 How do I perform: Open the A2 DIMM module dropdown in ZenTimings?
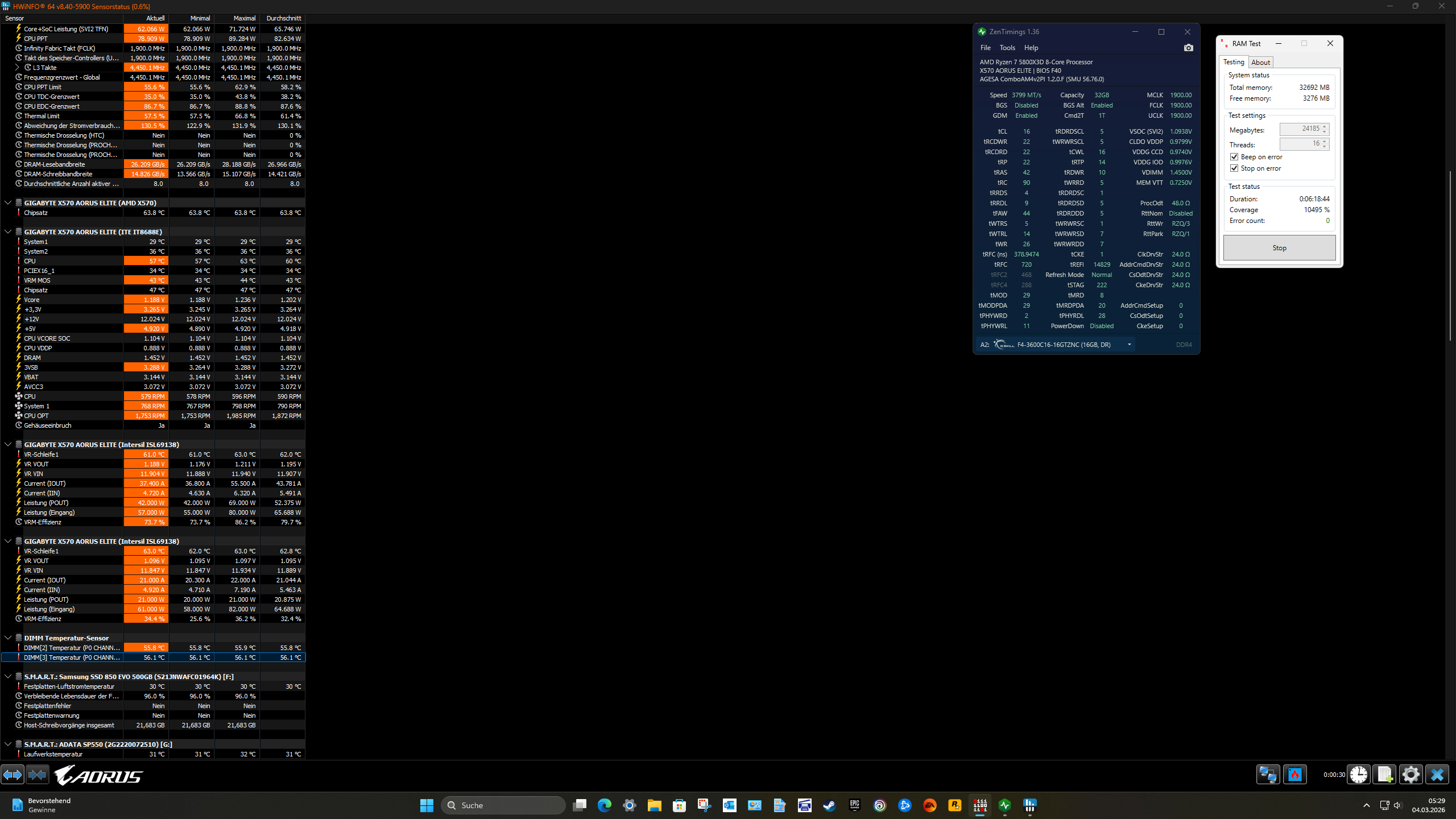coord(1130,344)
